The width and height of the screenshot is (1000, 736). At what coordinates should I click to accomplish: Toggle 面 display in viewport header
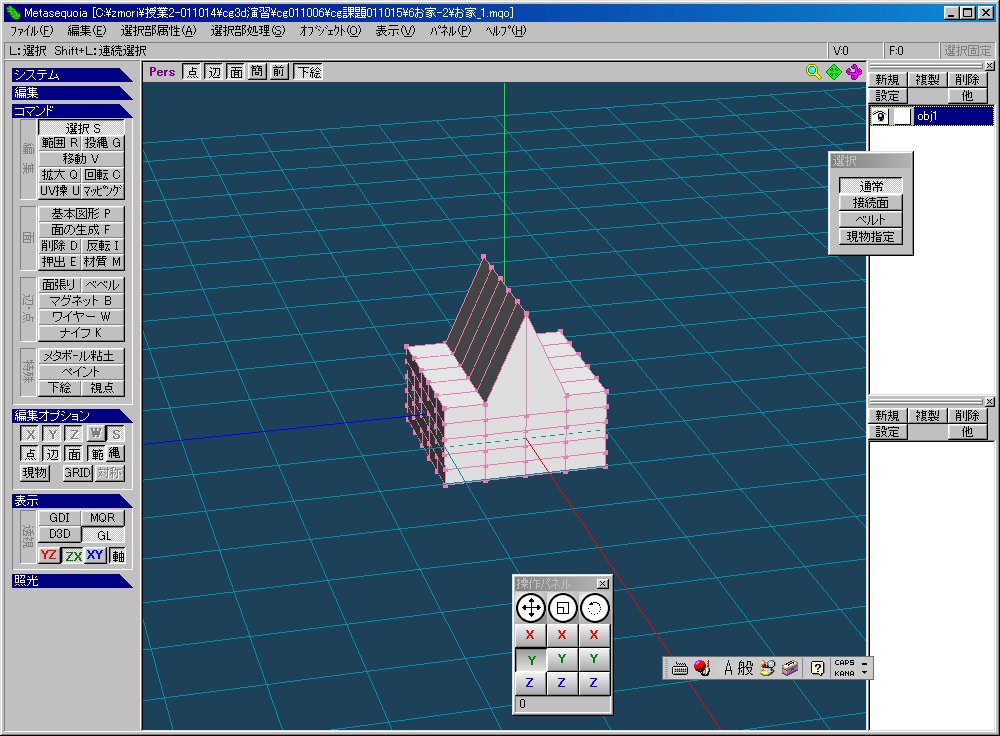236,72
